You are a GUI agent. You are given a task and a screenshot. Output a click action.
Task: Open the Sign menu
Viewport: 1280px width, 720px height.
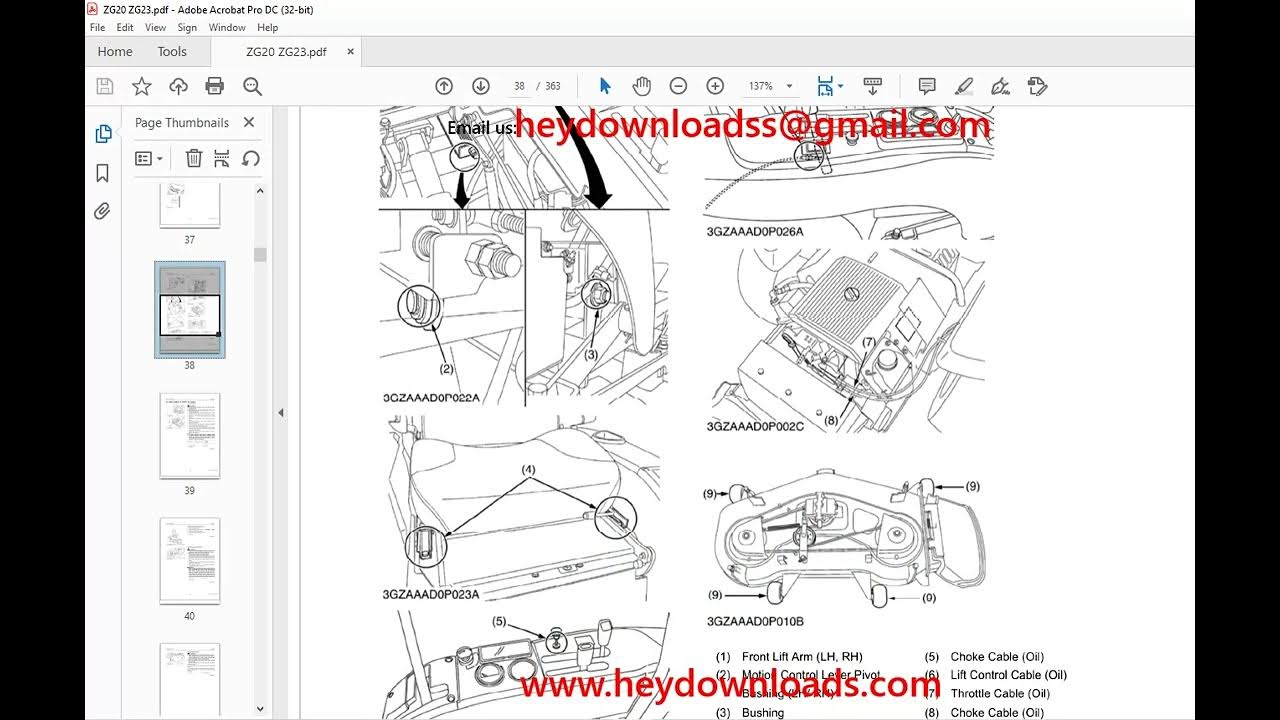click(x=187, y=28)
